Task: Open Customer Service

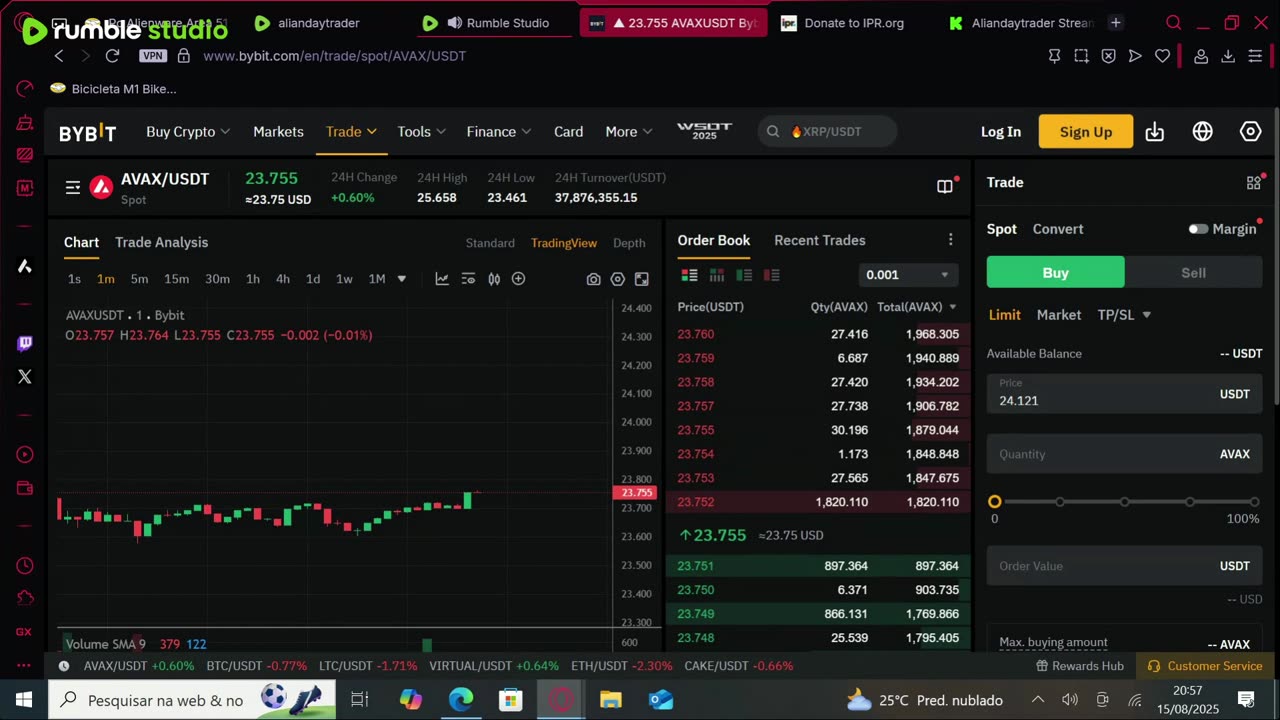Action: pos(1205,666)
